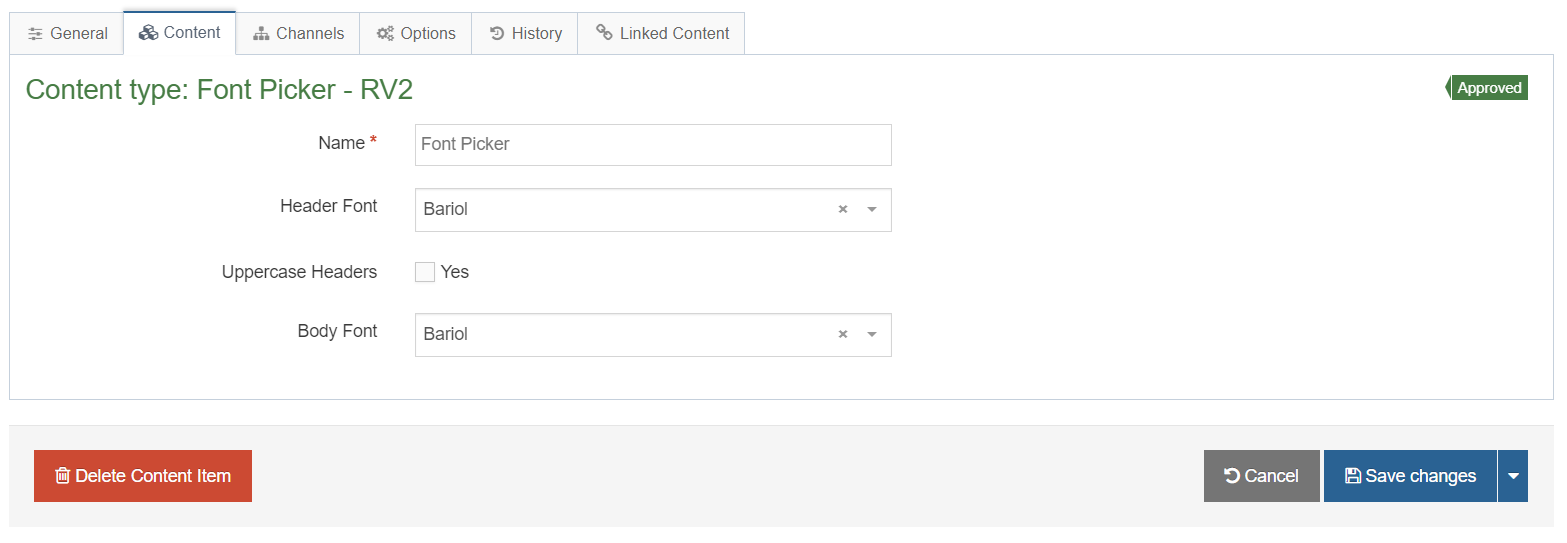Click into the Name input field
1567x543 pixels.
(x=652, y=144)
